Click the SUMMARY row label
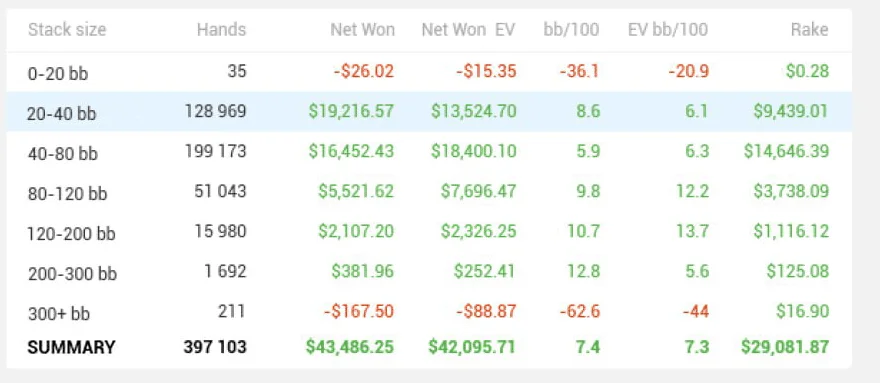This screenshot has width=880, height=383. click(x=71, y=347)
